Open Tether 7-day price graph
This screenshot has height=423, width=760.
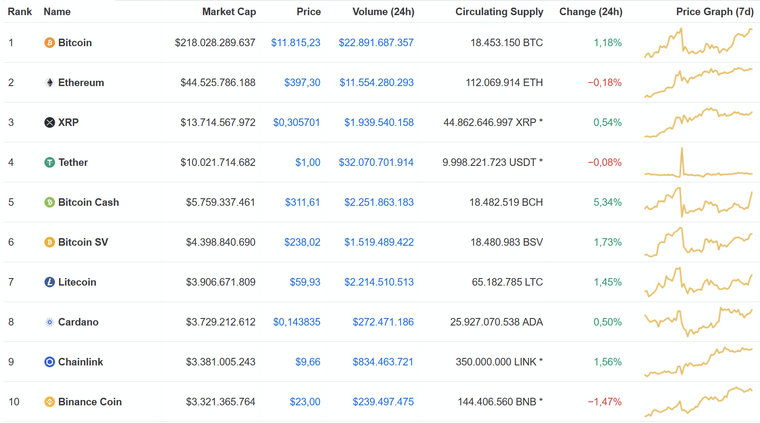point(698,162)
